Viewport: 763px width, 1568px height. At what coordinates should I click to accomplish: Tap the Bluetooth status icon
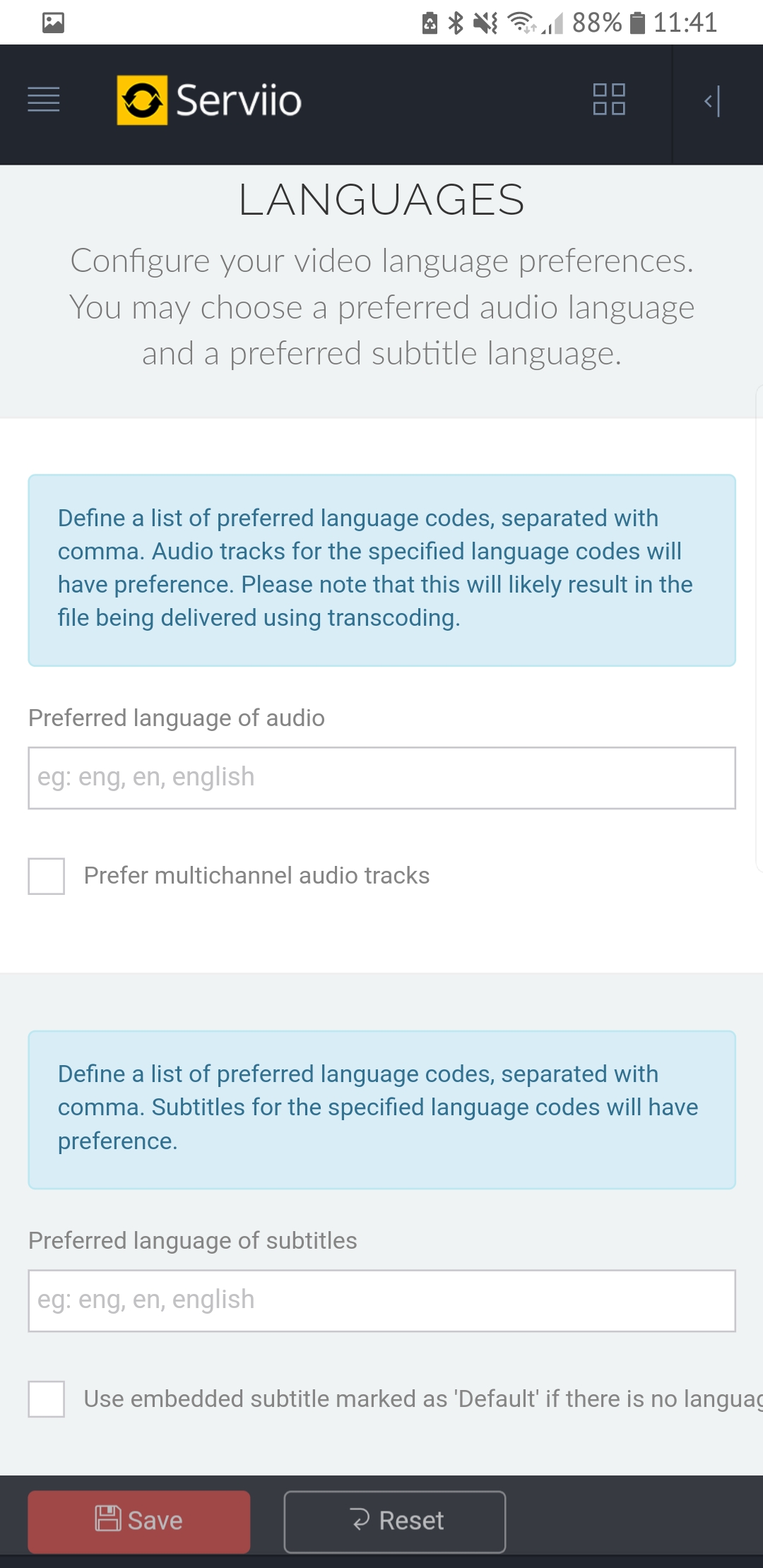(456, 23)
